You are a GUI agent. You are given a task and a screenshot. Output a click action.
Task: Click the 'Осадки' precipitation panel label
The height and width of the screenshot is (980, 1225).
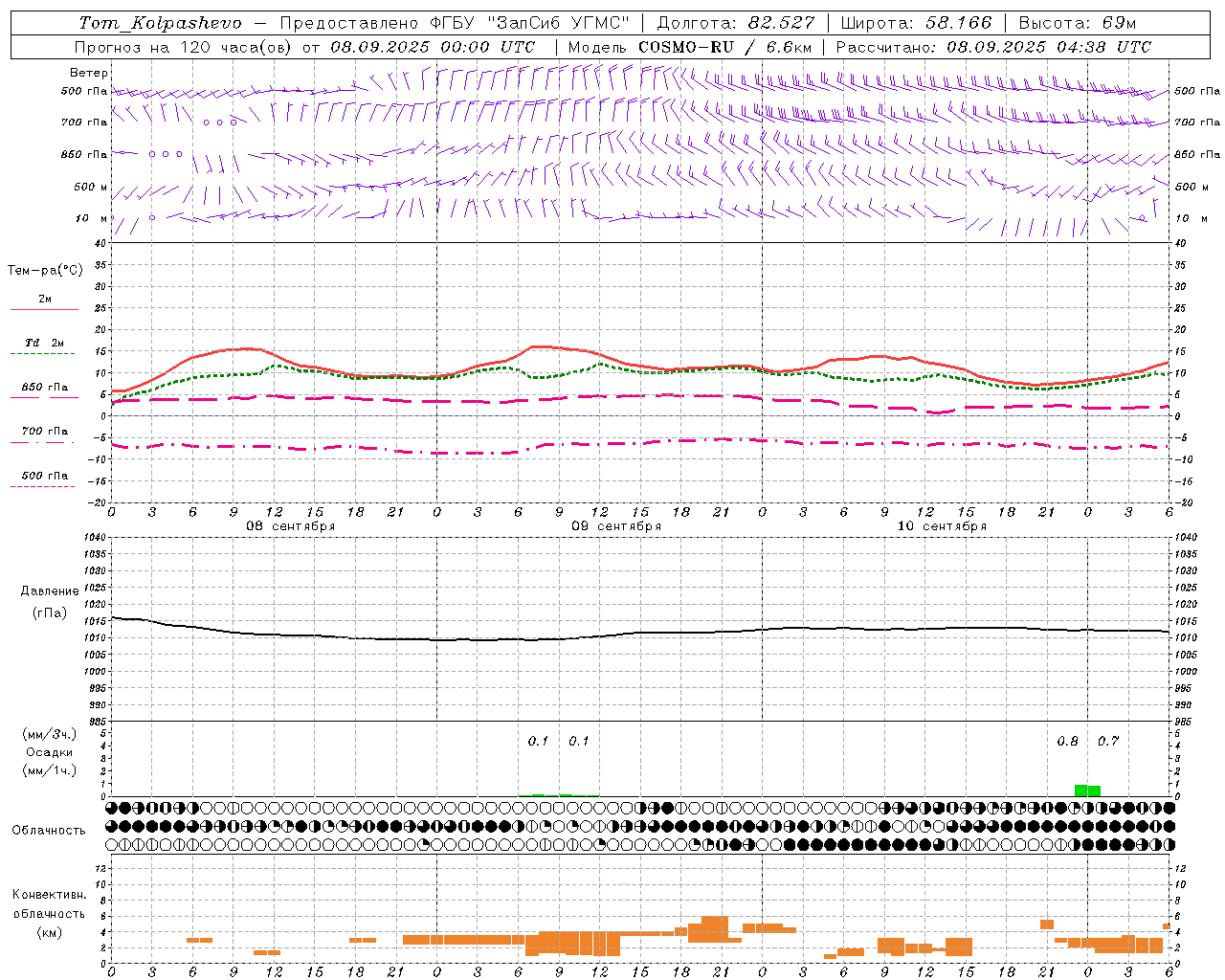[49, 752]
